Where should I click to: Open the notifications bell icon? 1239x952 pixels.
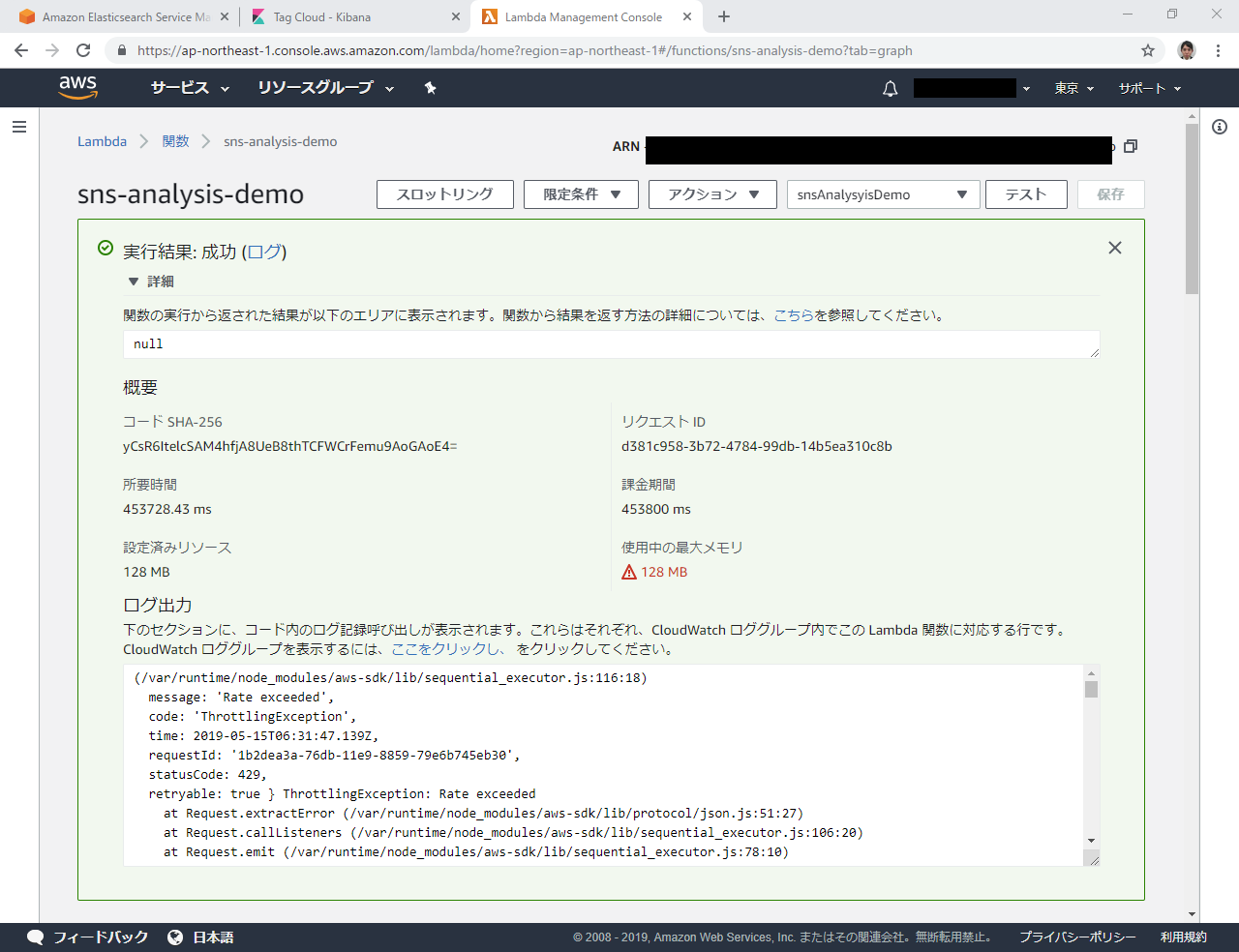point(890,89)
